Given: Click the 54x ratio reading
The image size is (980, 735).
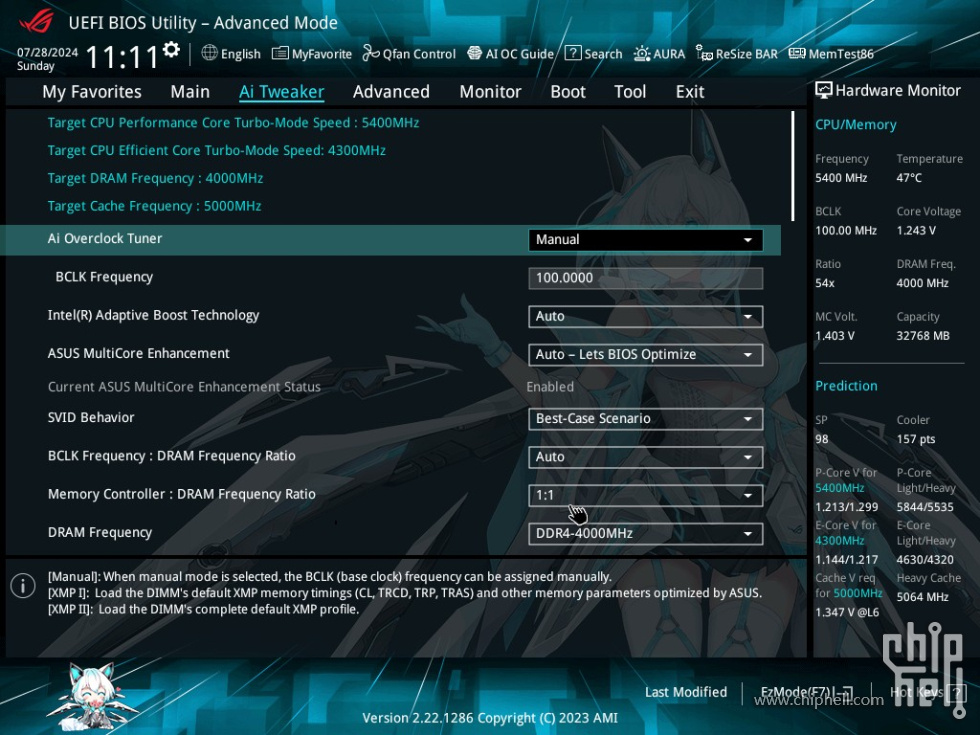Looking at the screenshot, I should pyautogui.click(x=824, y=283).
